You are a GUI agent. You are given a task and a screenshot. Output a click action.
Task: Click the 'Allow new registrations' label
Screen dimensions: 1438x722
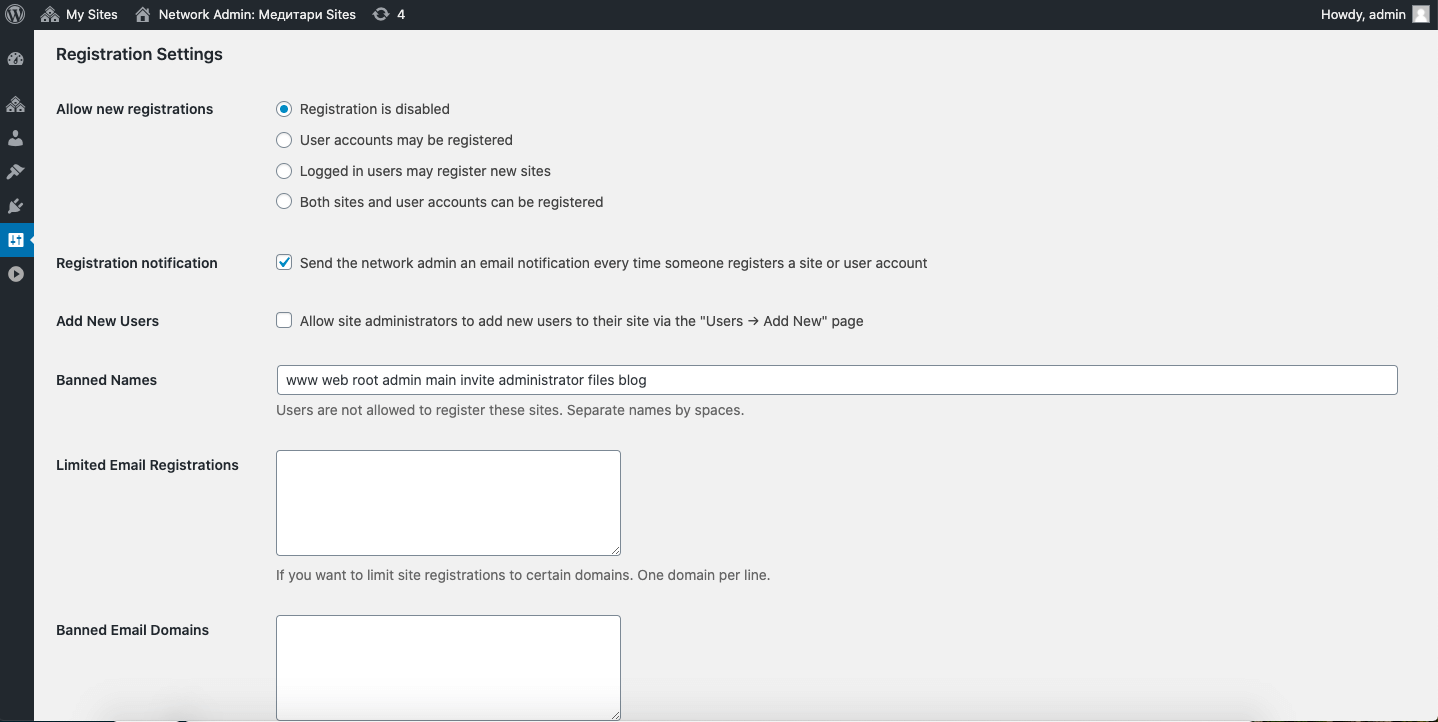click(x=134, y=109)
